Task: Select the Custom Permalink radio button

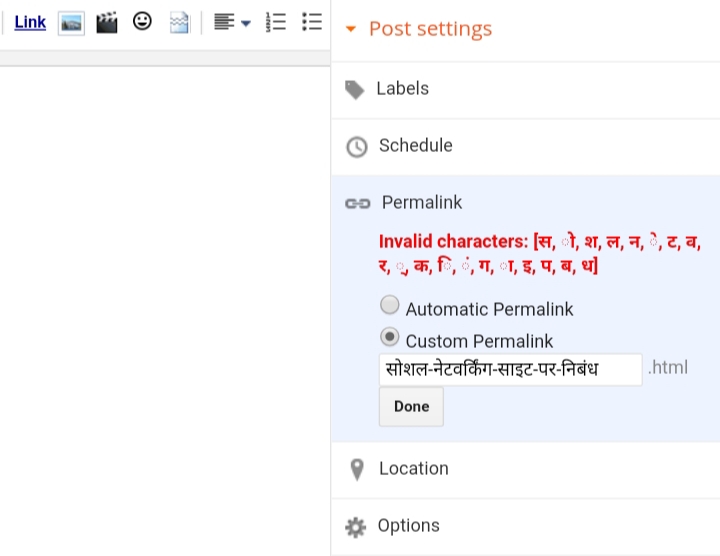Action: tap(389, 337)
